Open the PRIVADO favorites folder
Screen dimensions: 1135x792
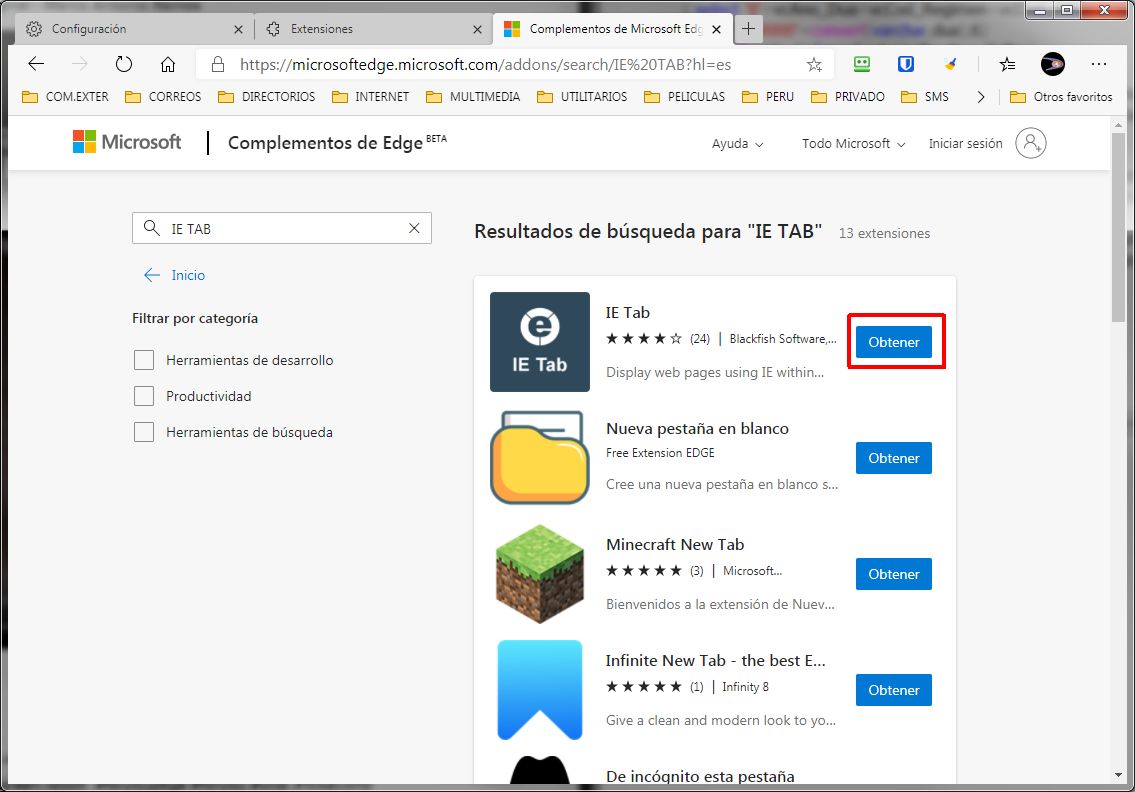(848, 97)
